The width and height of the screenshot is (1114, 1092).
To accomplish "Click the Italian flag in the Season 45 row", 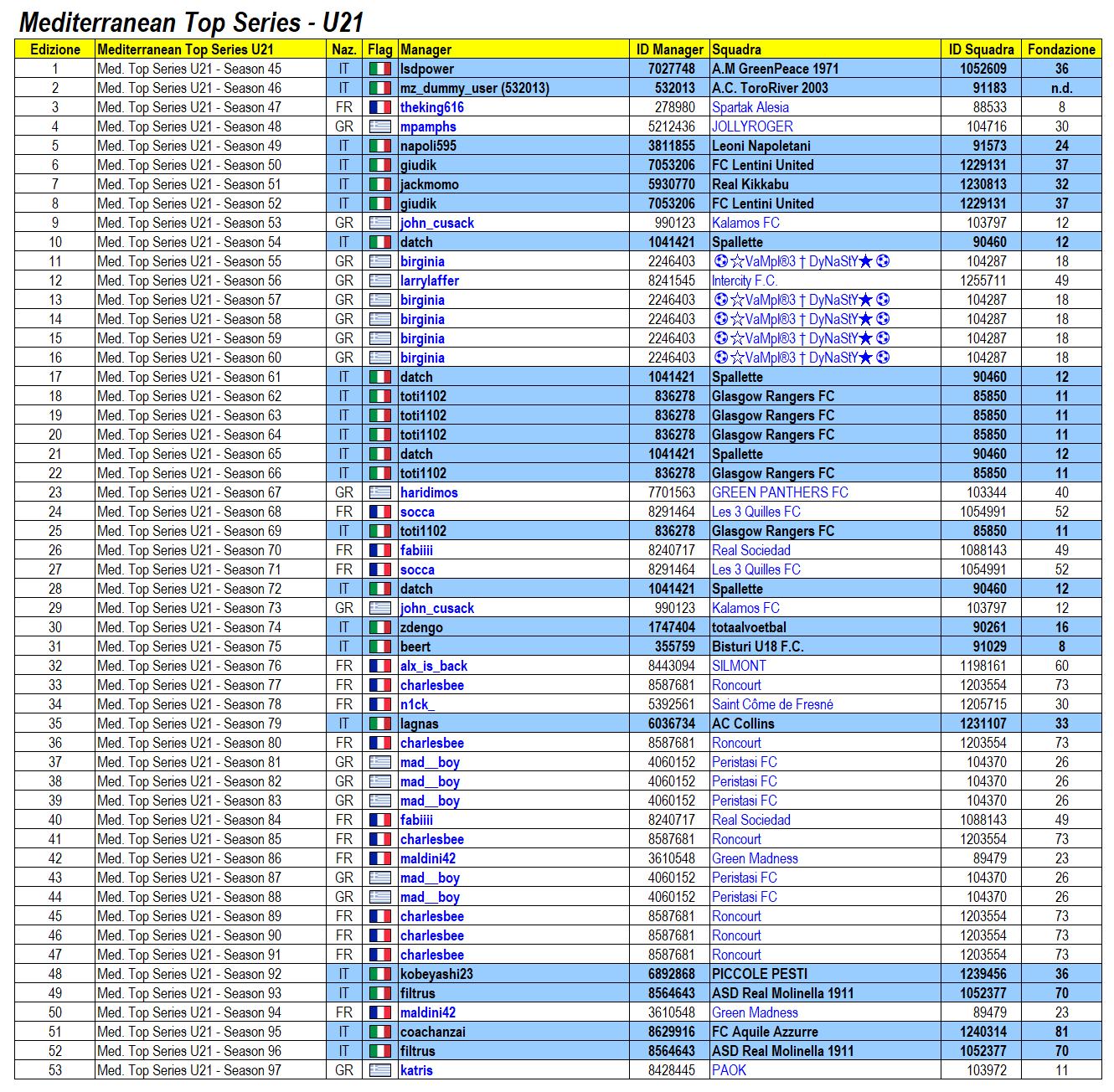I will click(380, 69).
